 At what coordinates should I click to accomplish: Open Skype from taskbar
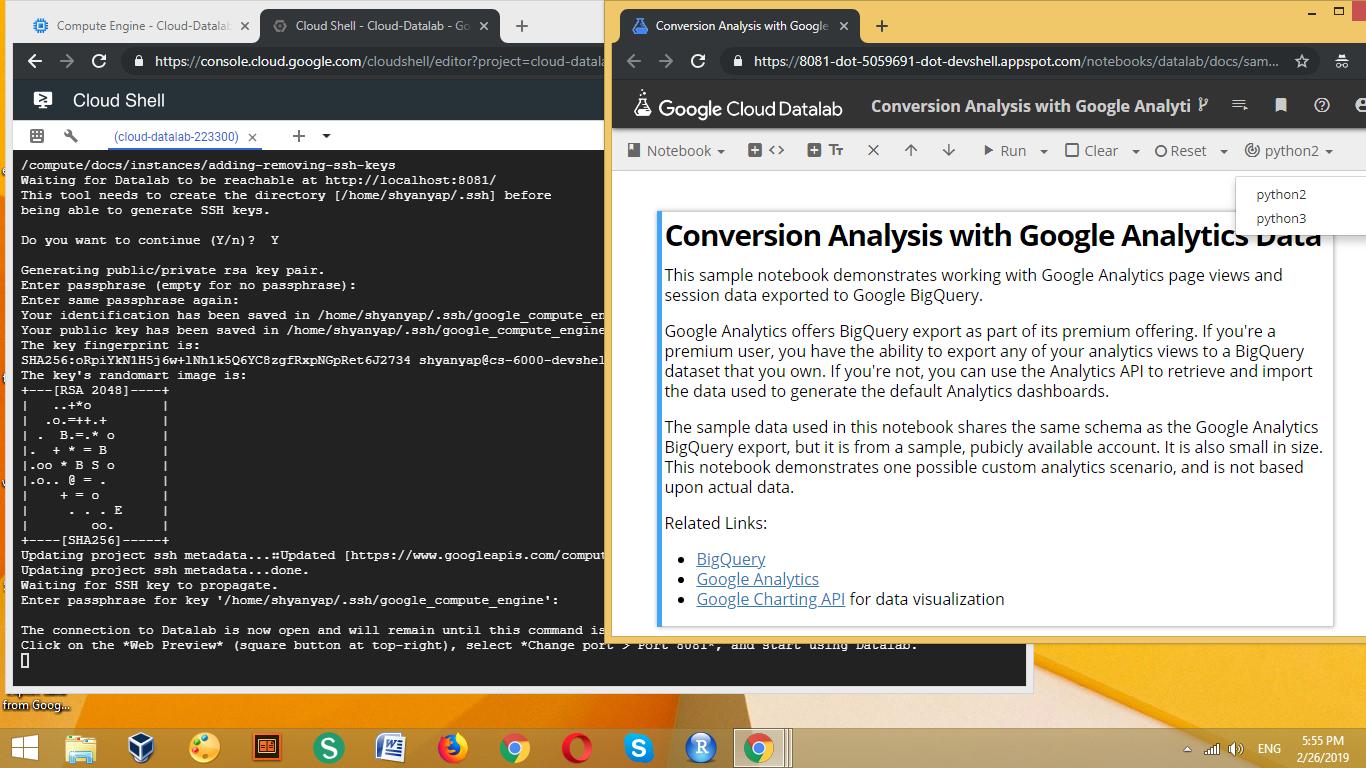pyautogui.click(x=638, y=748)
